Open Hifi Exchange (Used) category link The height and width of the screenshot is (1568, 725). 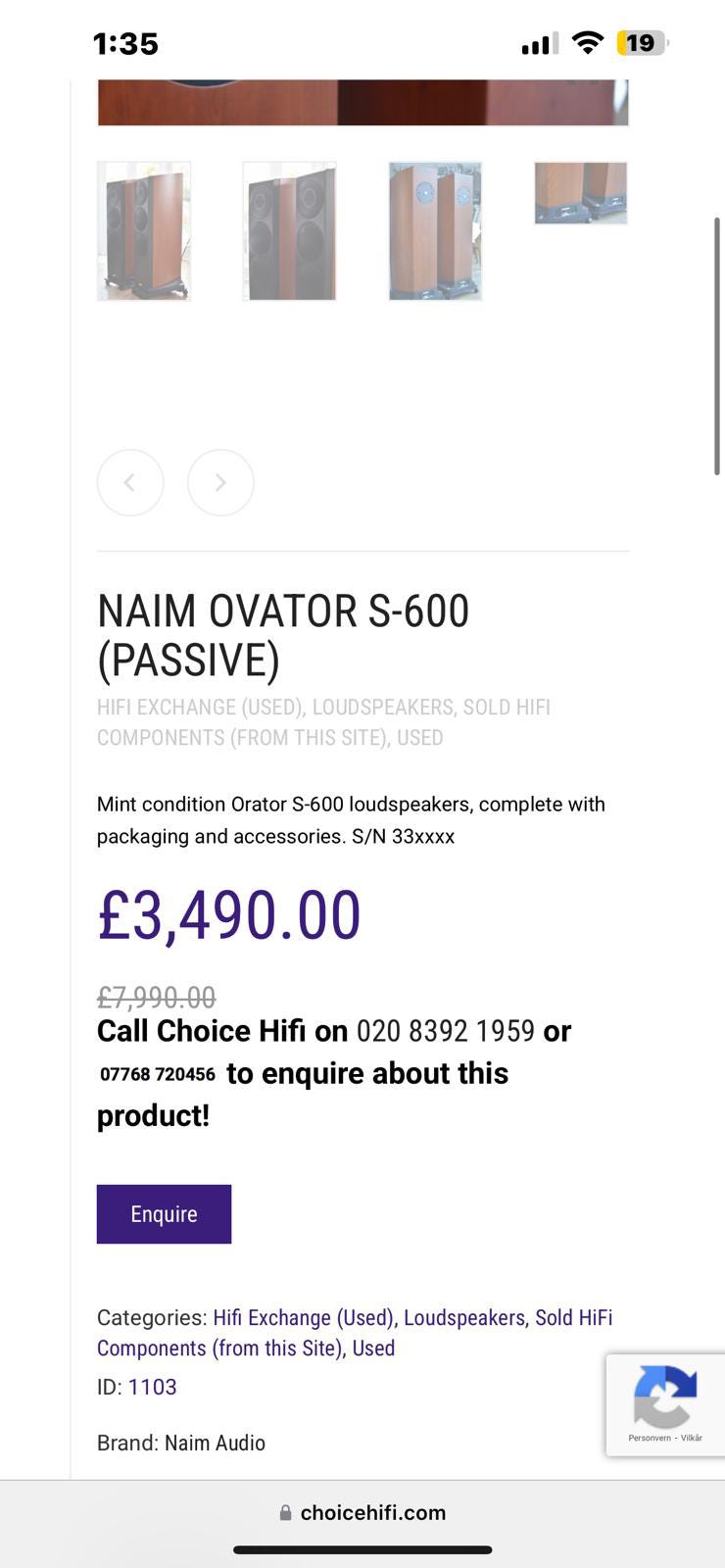tap(303, 1317)
